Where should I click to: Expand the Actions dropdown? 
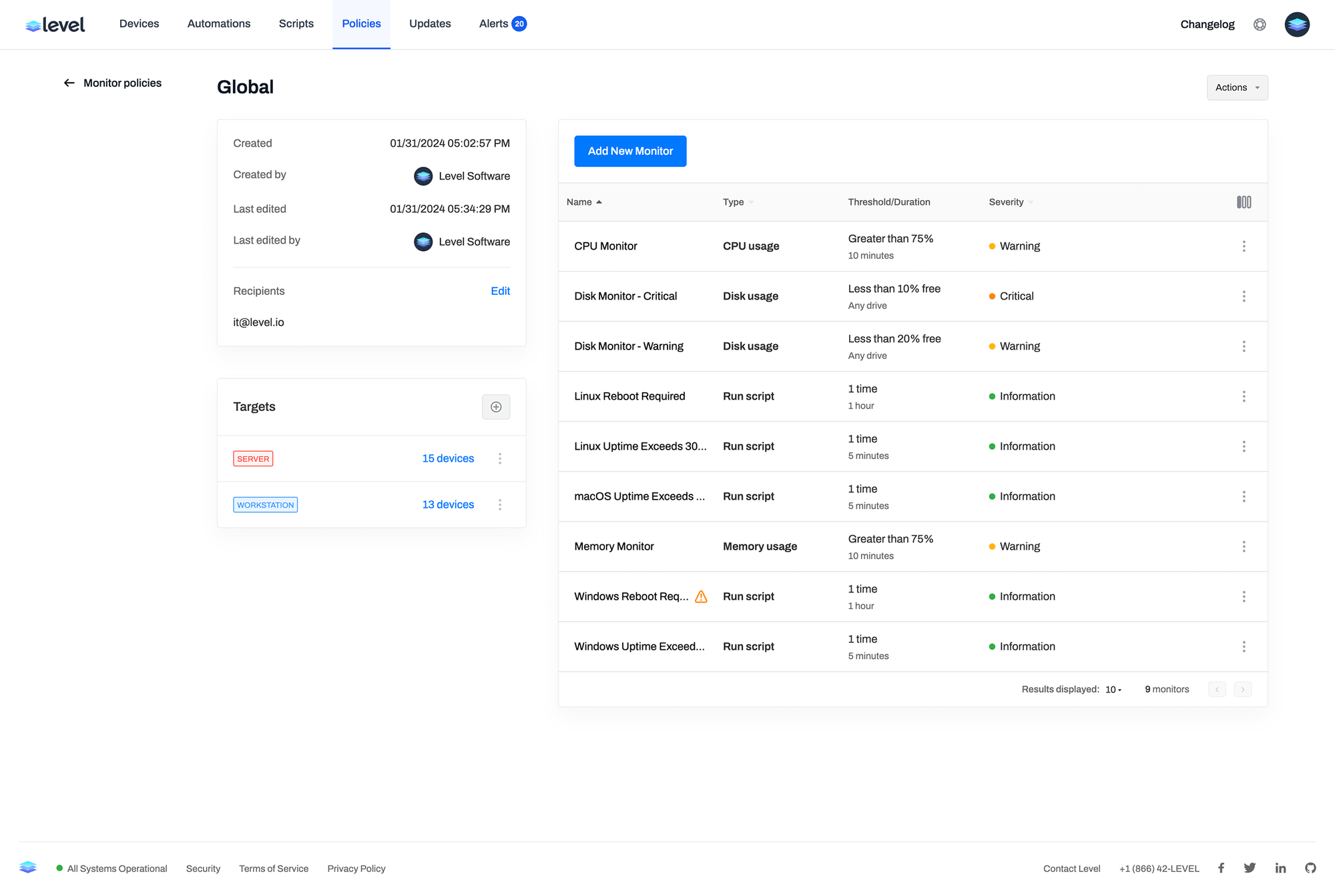(x=1237, y=87)
